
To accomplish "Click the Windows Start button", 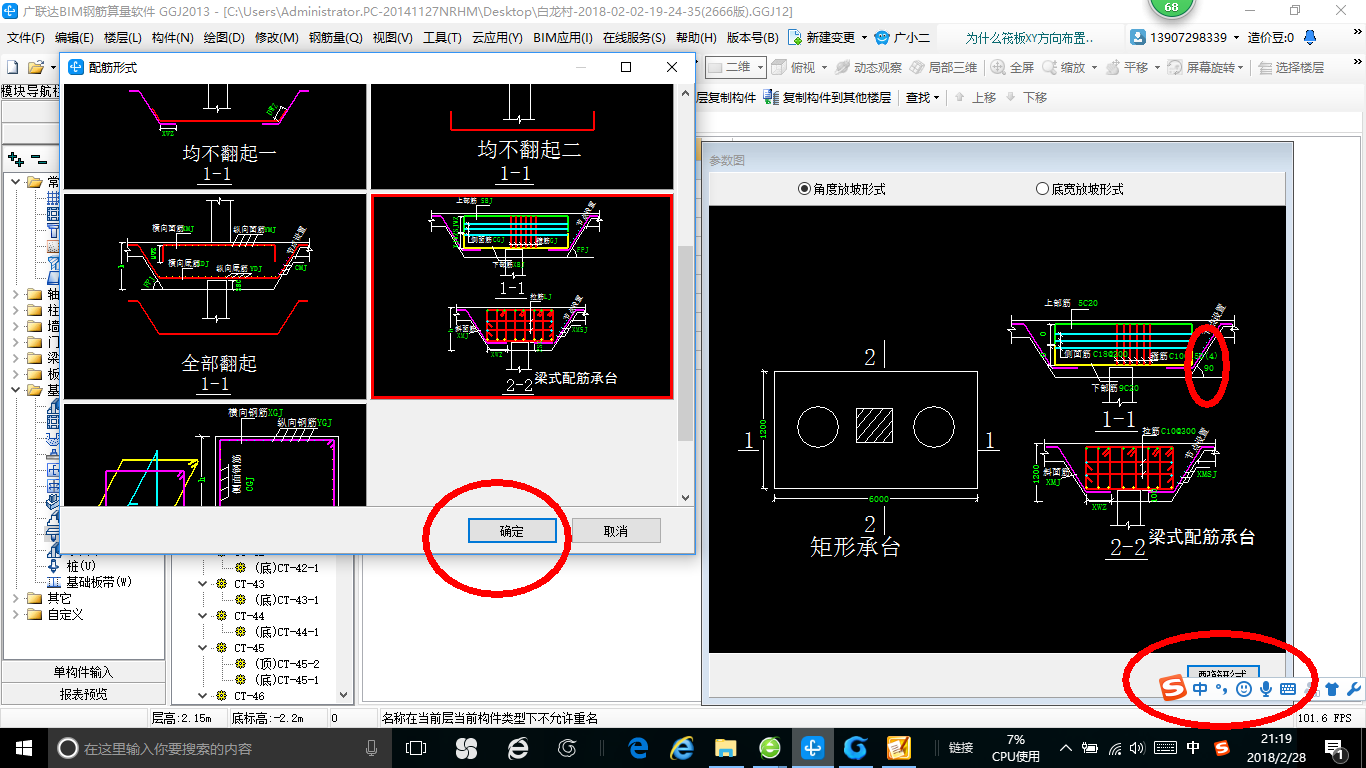I will (23, 747).
